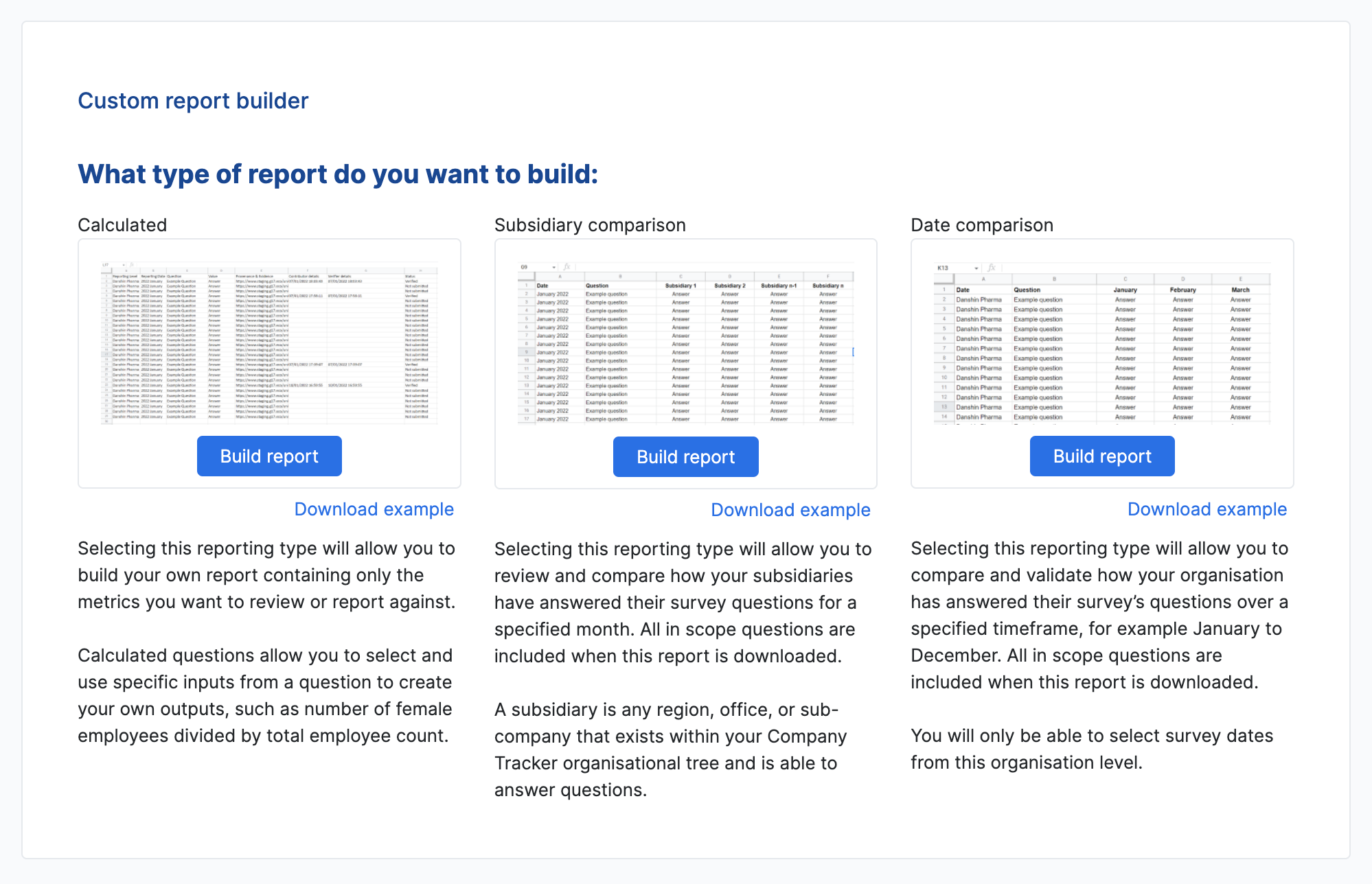Click the 'A subsidiary is any region' paragraph

click(x=670, y=749)
